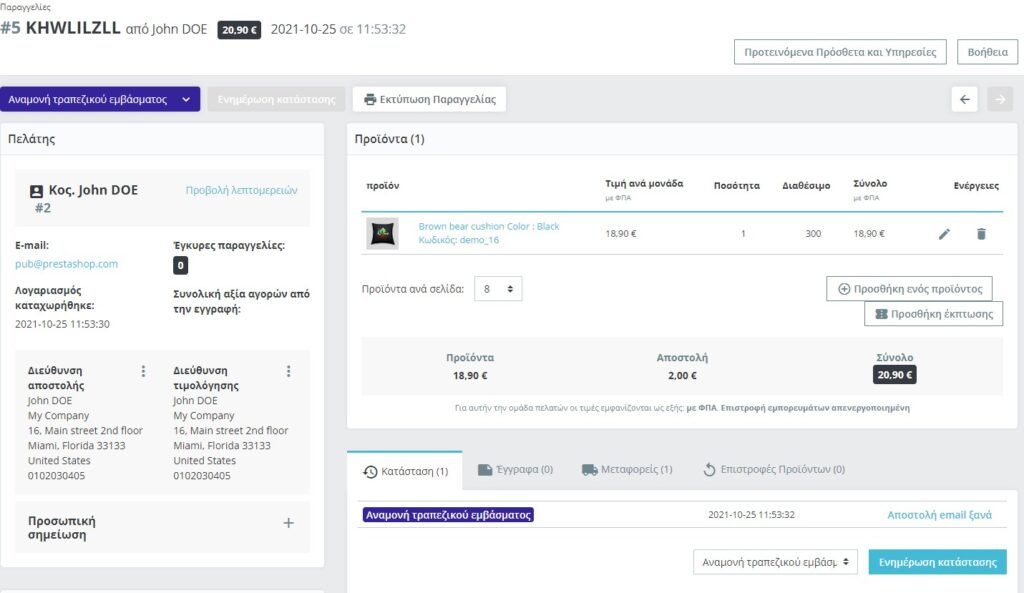Click Προσθήκη έκπτωσης button
Image resolution: width=1024 pixels, height=593 pixels.
tap(933, 314)
